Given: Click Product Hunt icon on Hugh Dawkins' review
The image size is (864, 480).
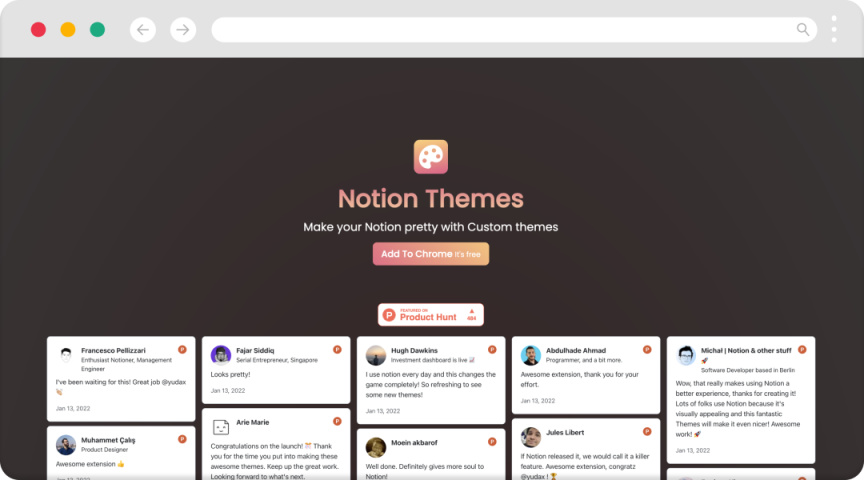Looking at the screenshot, I should [492, 349].
